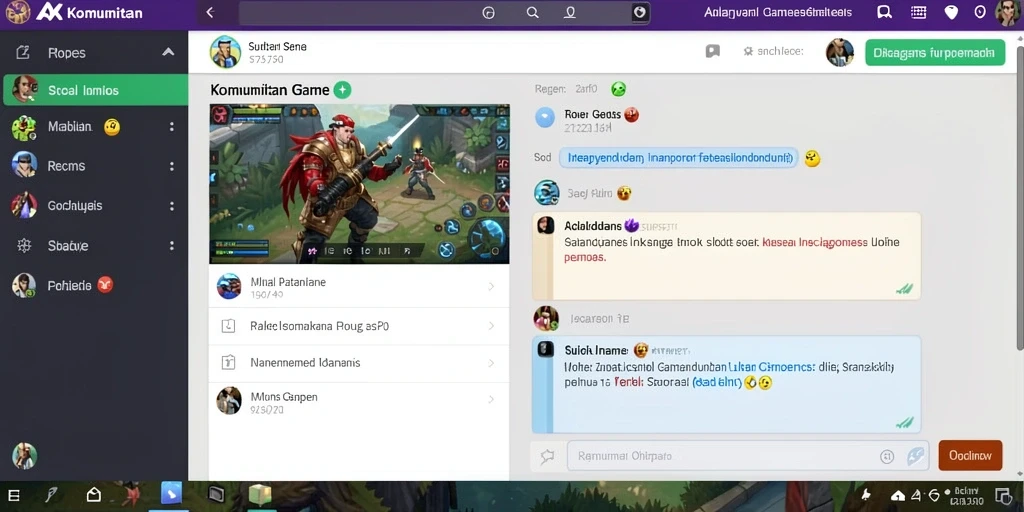Open three-dot menu next to Recms

pyautogui.click(x=172, y=166)
